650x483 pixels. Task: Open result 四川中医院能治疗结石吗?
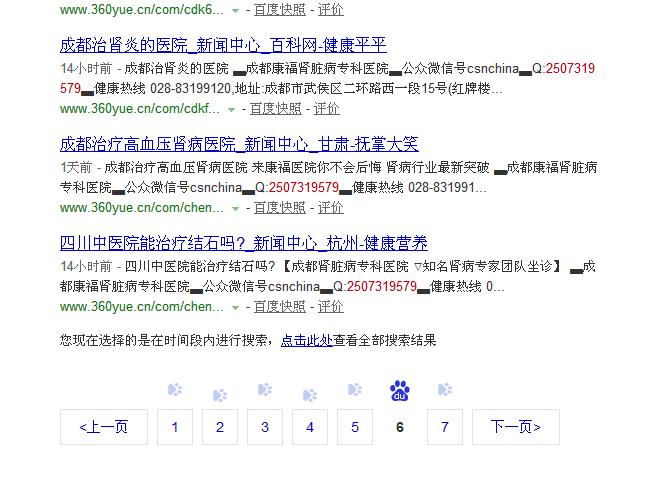pyautogui.click(x=244, y=243)
